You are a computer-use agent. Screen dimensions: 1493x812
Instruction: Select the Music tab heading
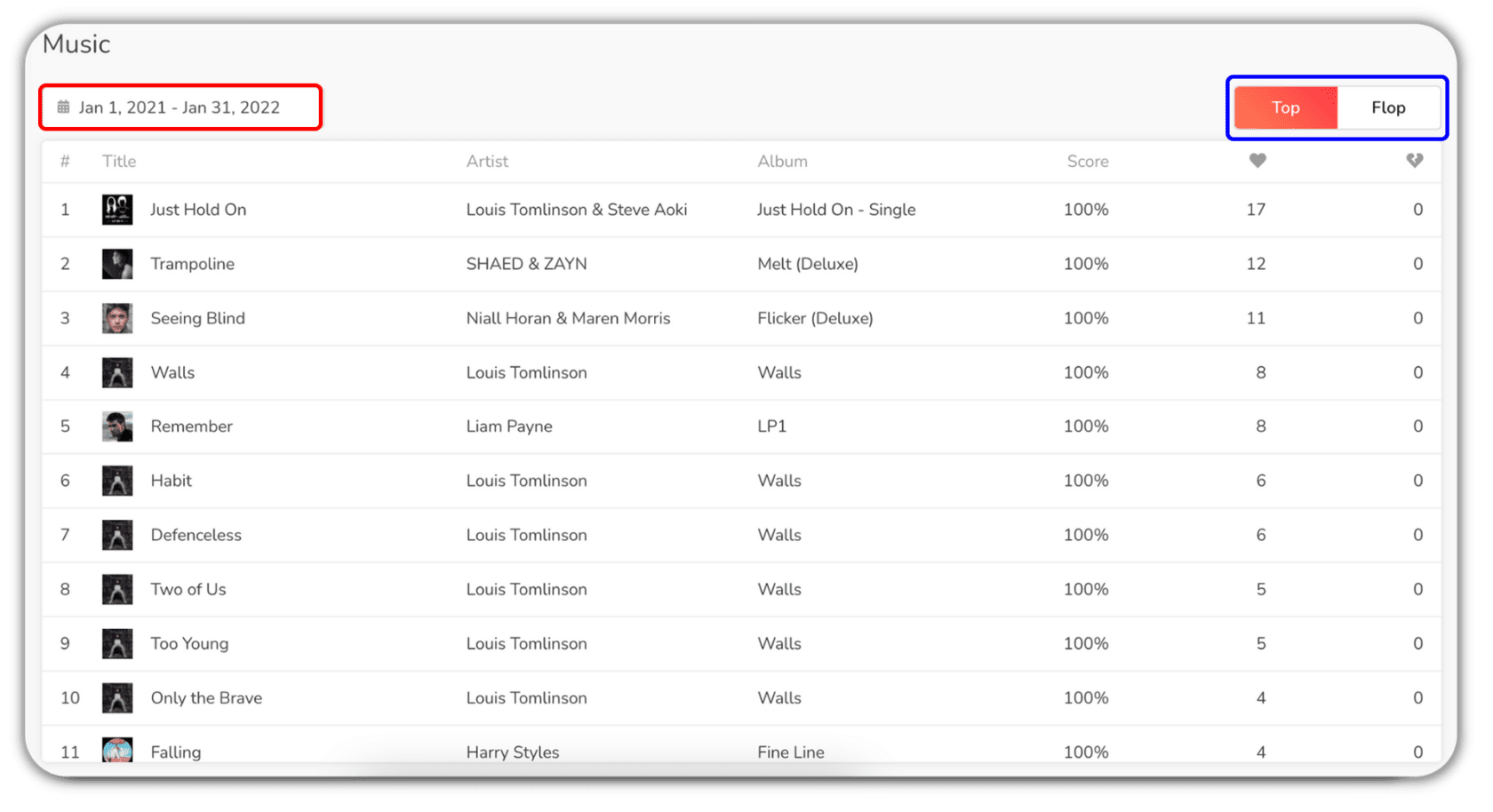[75, 43]
